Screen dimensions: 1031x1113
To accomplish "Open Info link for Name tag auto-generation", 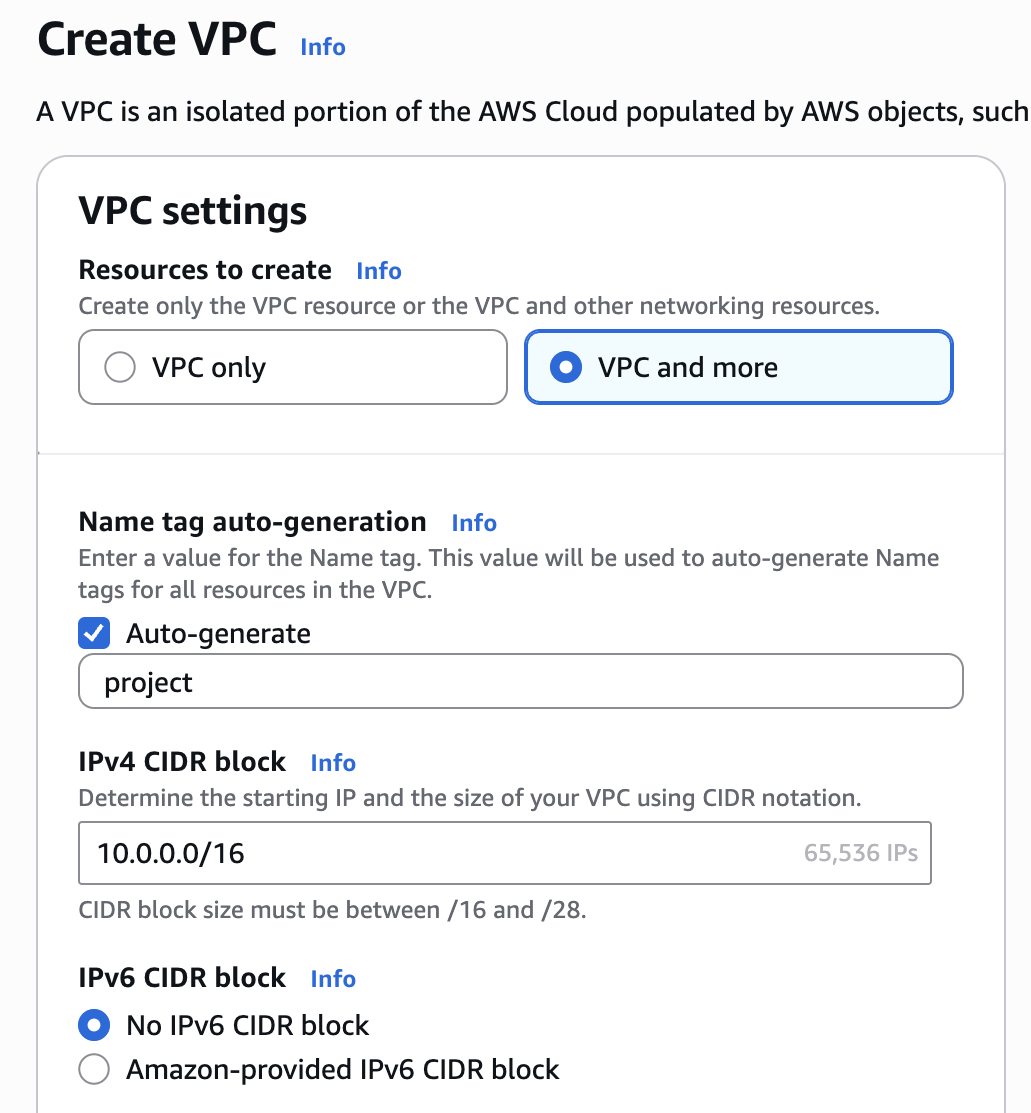I will pos(473,523).
